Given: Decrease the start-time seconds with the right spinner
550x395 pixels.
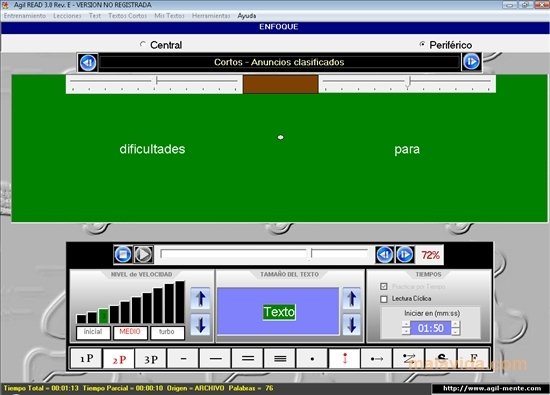Looking at the screenshot, I should [x=456, y=331].
